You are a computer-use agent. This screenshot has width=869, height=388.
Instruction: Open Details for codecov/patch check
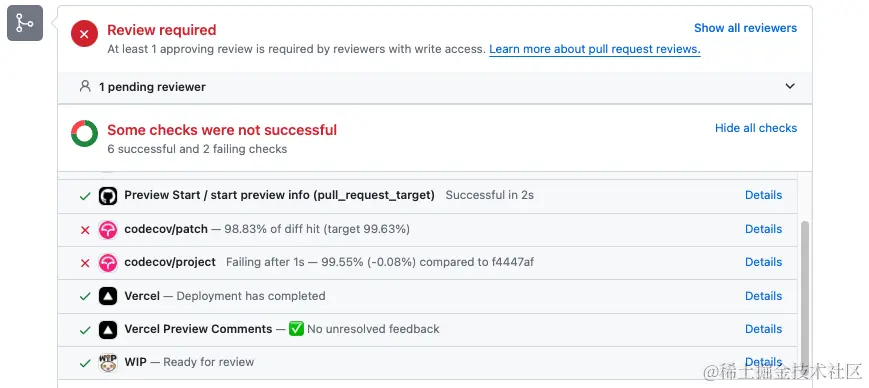[x=763, y=229]
